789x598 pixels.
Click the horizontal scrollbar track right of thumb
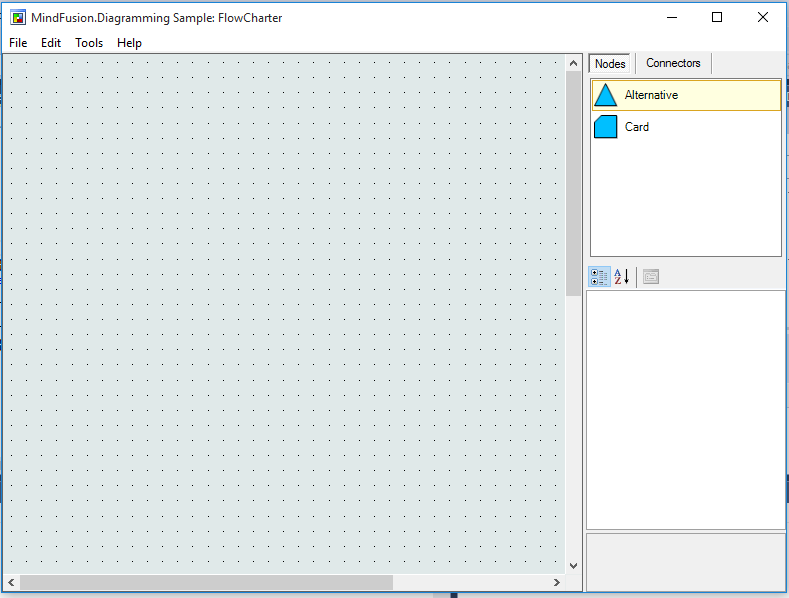click(471, 582)
